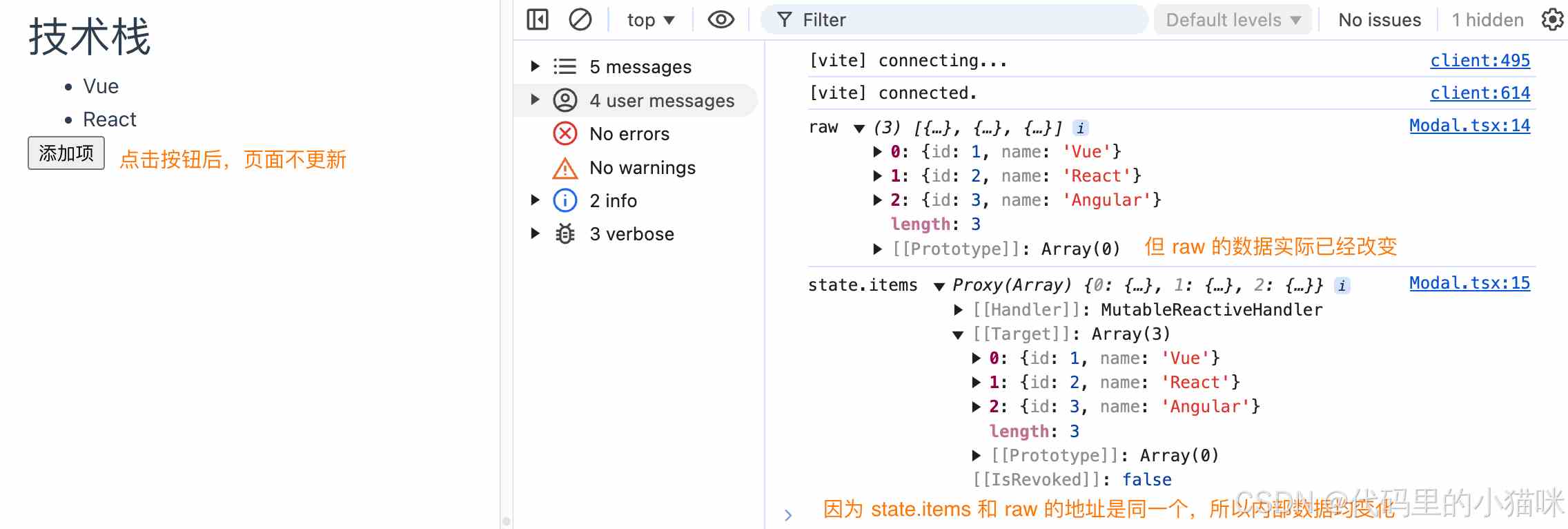This screenshot has width=1568, height=529.
Task: Collapse the raw array log entry
Action: 859,128
